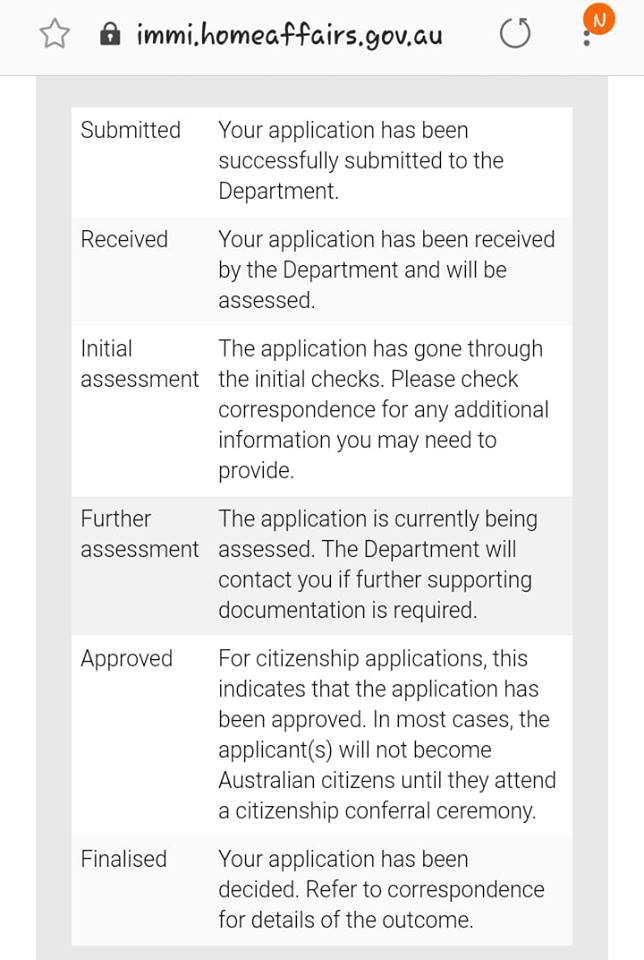Tap the Finalised status label
Image resolution: width=644 pixels, height=960 pixels.
[124, 858]
